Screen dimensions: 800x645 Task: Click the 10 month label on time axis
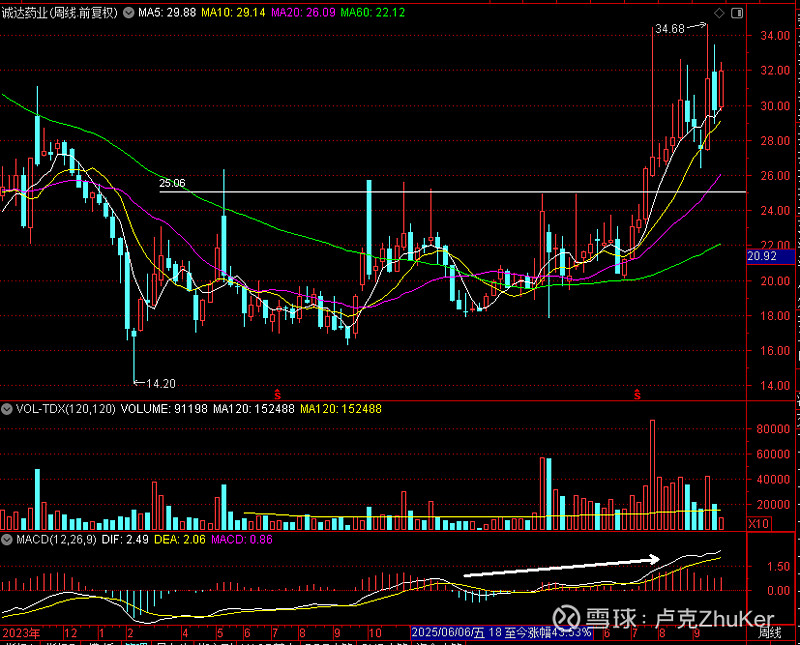pos(375,633)
